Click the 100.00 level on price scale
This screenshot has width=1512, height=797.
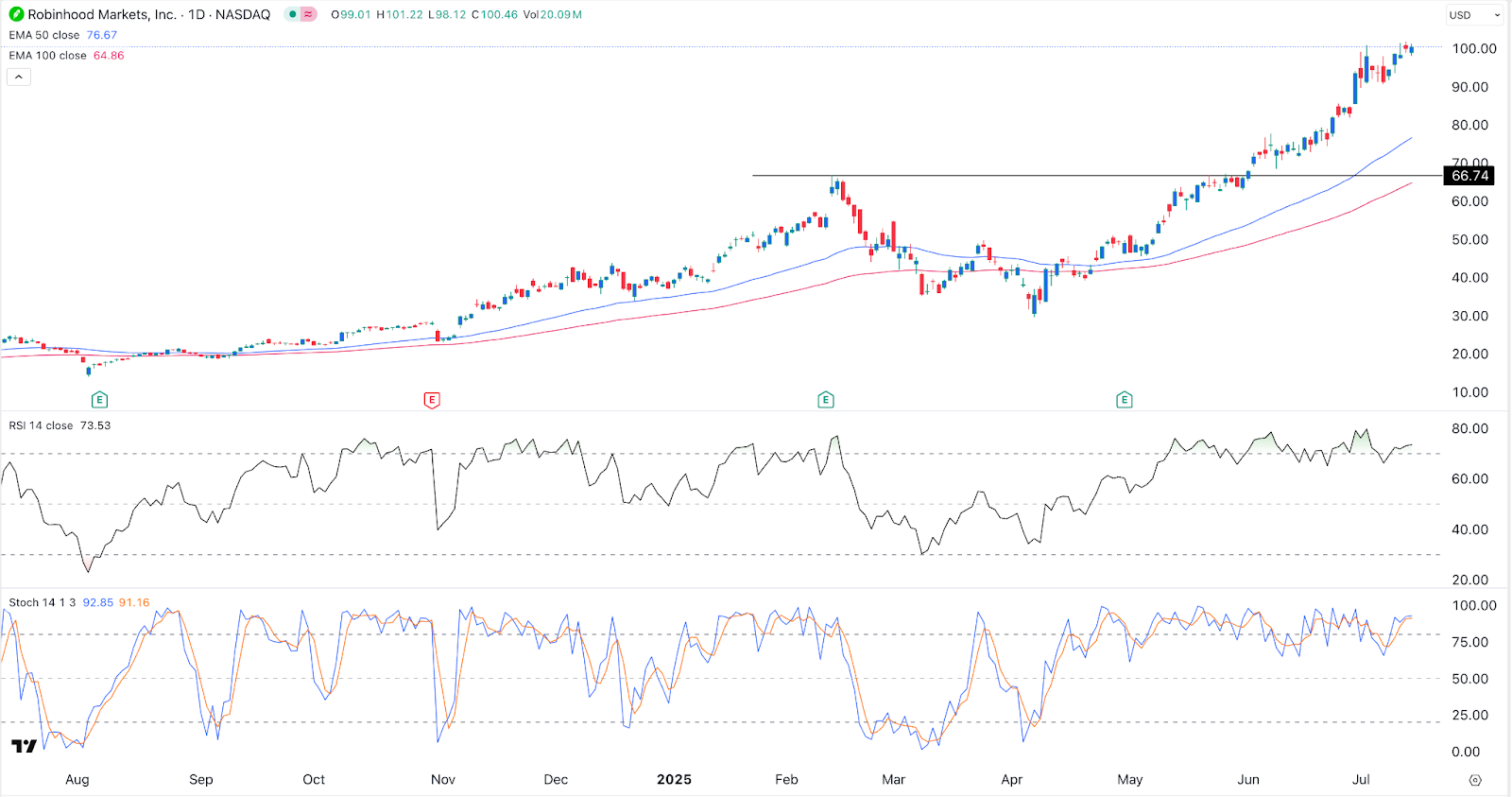(x=1473, y=48)
